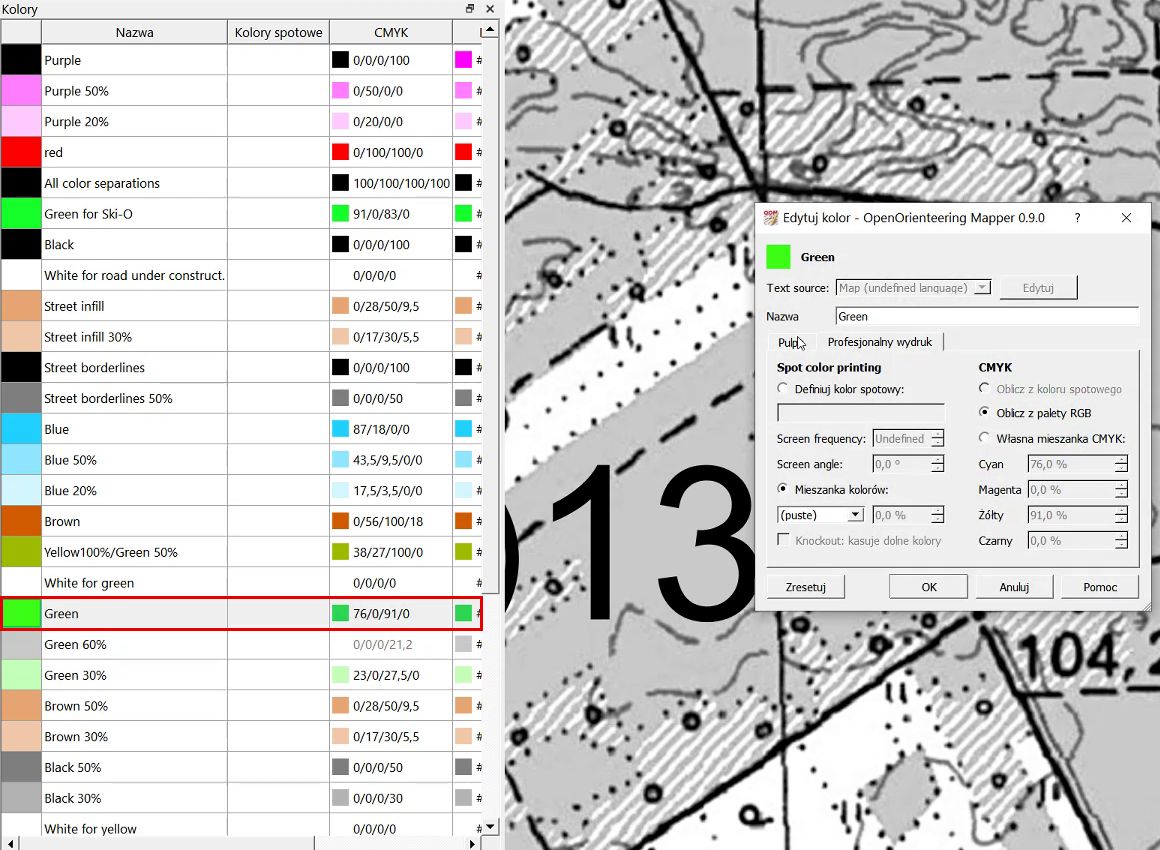Confirm the dialog with OK
The height and width of the screenshot is (850, 1160).
(928, 587)
